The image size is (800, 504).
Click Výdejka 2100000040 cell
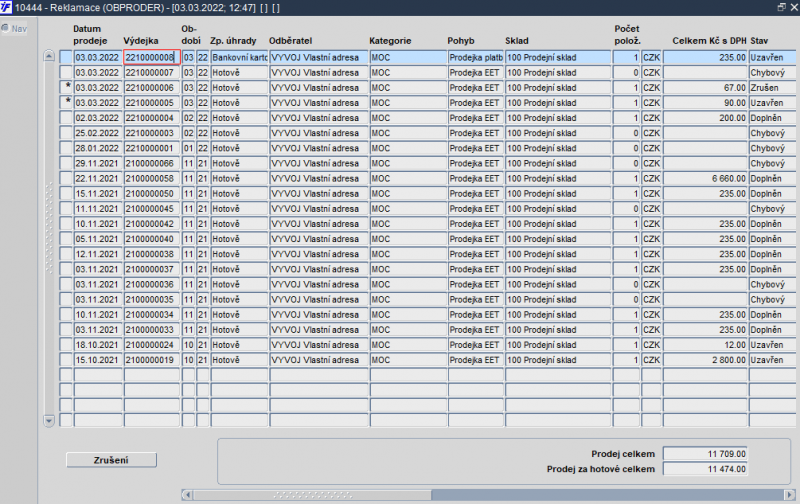point(152,239)
